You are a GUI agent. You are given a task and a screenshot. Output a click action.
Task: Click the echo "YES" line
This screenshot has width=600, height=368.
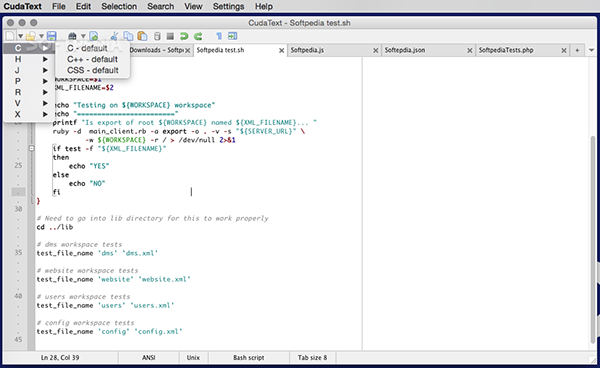pyautogui.click(x=89, y=166)
